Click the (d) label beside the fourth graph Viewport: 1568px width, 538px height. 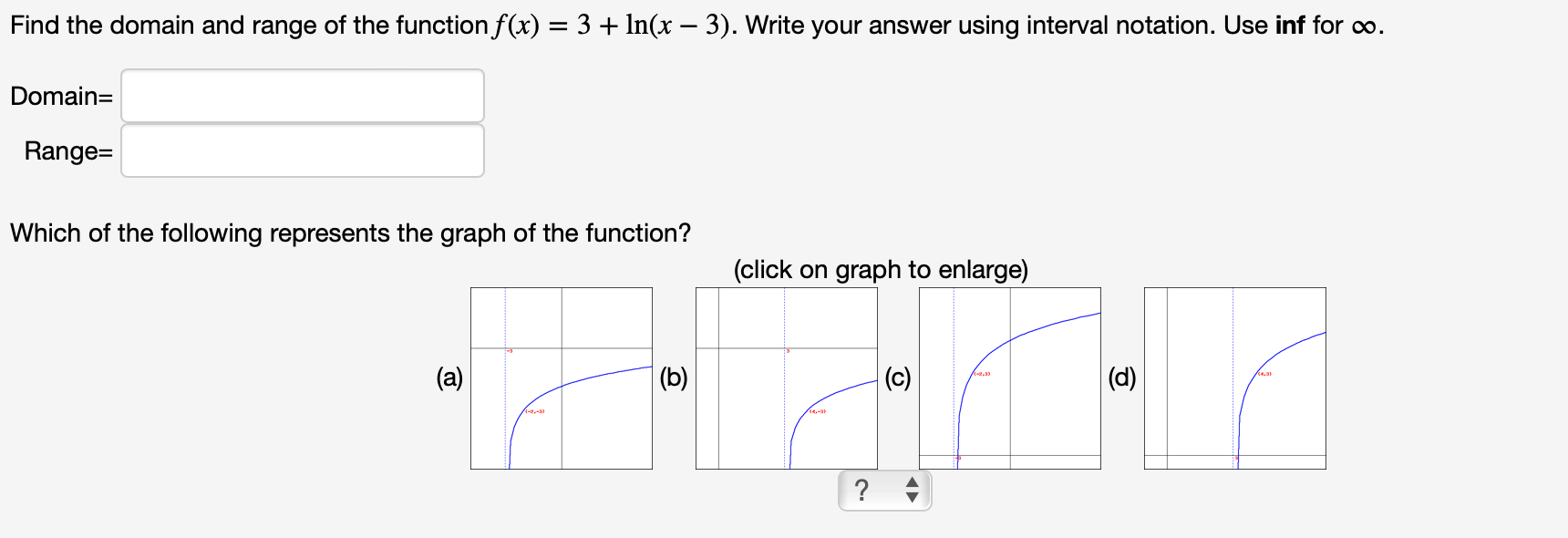point(1122,377)
